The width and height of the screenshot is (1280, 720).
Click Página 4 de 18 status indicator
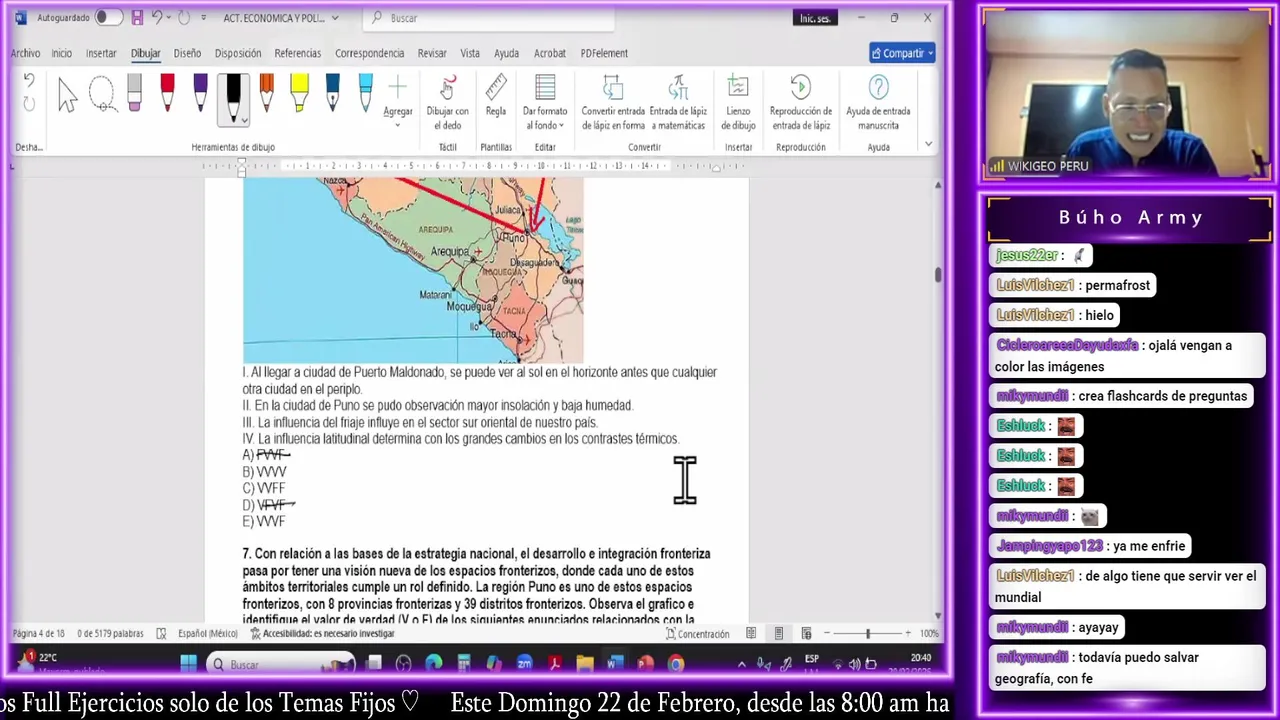click(38, 634)
